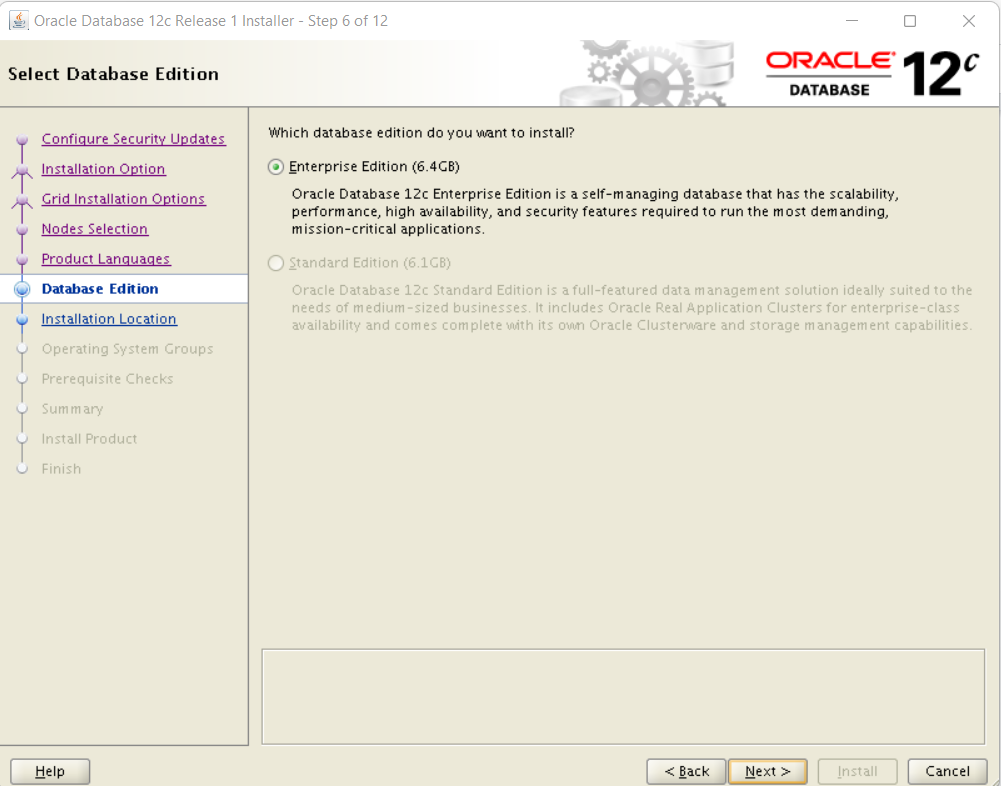Go to Installation Location step
Image resolution: width=1001 pixels, height=786 pixels.
coord(109,319)
